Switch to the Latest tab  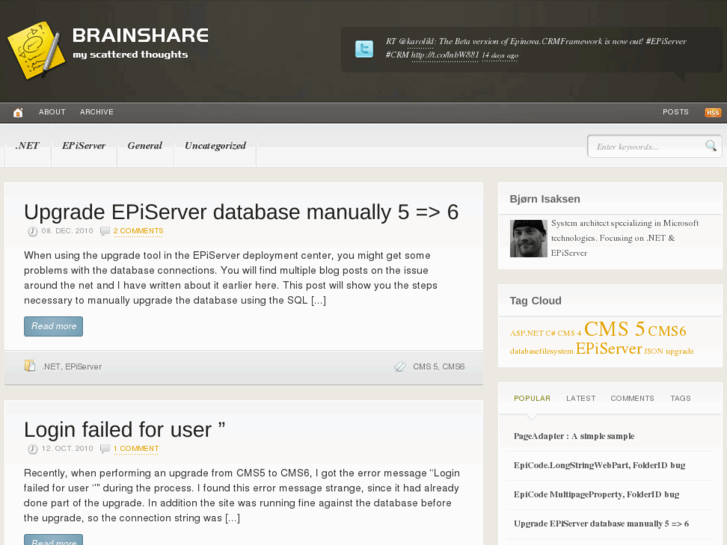[x=580, y=398]
